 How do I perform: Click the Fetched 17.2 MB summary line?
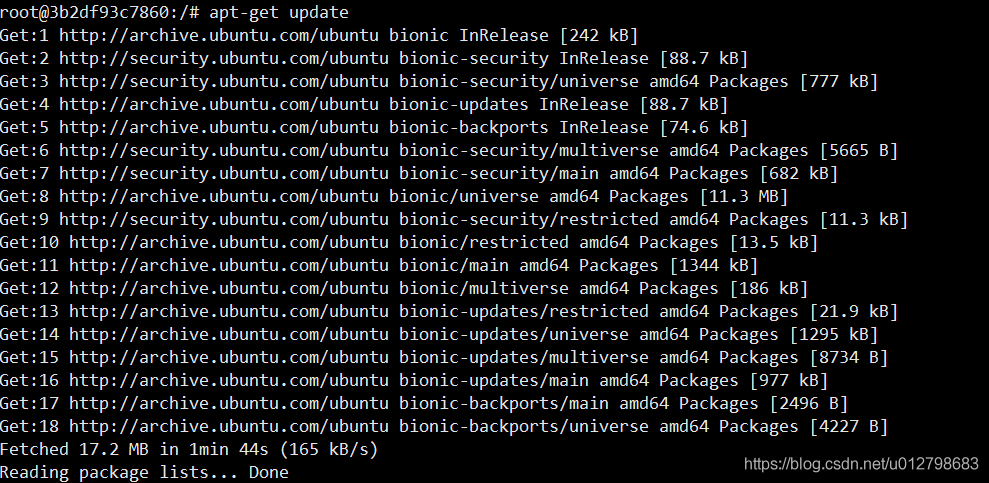pyautogui.click(x=189, y=449)
